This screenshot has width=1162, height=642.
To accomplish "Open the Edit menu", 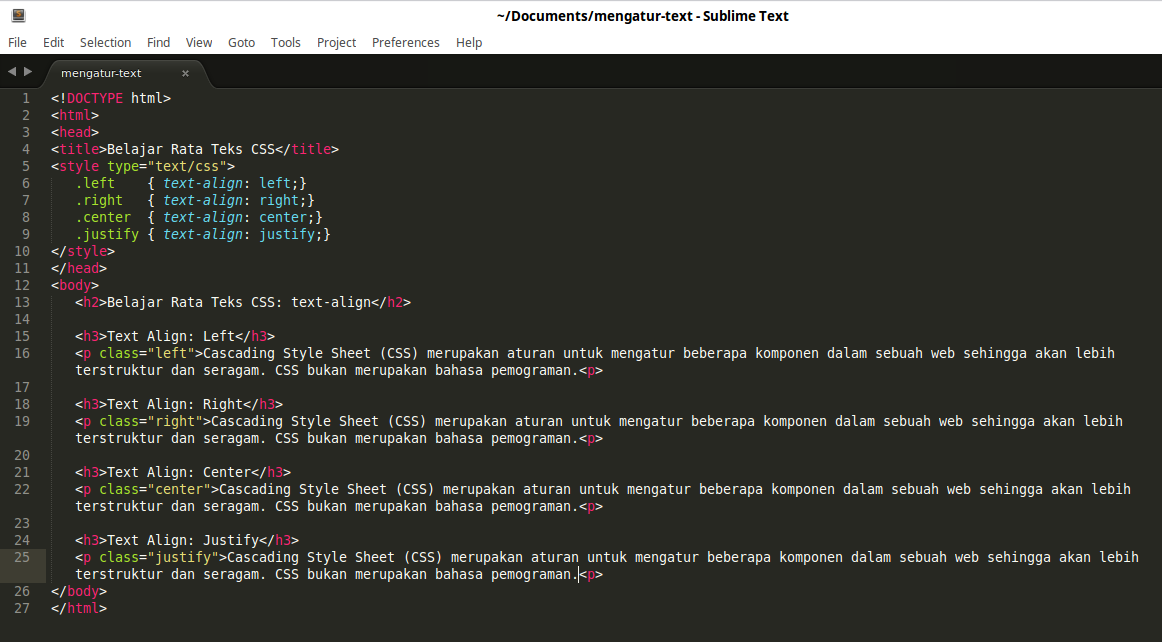I will click(53, 42).
